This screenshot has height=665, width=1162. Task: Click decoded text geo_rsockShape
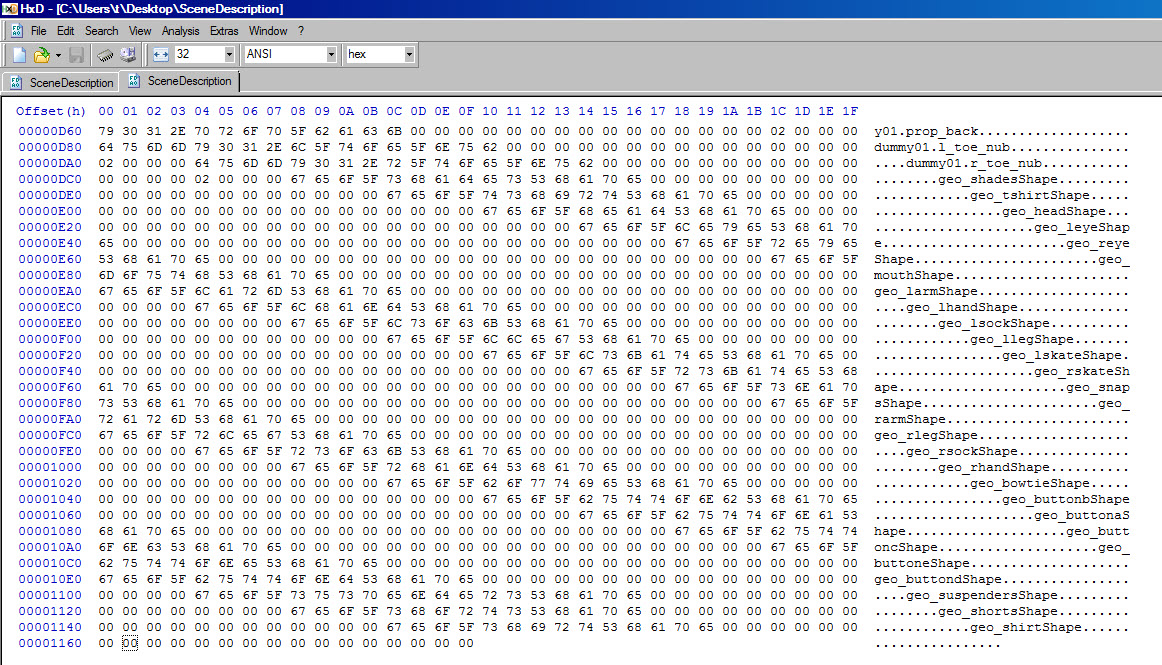(x=962, y=451)
